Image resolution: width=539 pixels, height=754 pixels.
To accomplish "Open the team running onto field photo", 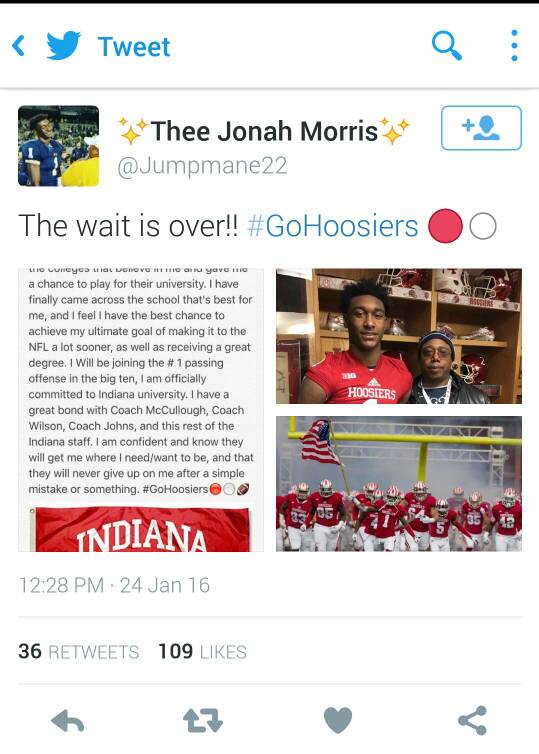I will pos(399,484).
